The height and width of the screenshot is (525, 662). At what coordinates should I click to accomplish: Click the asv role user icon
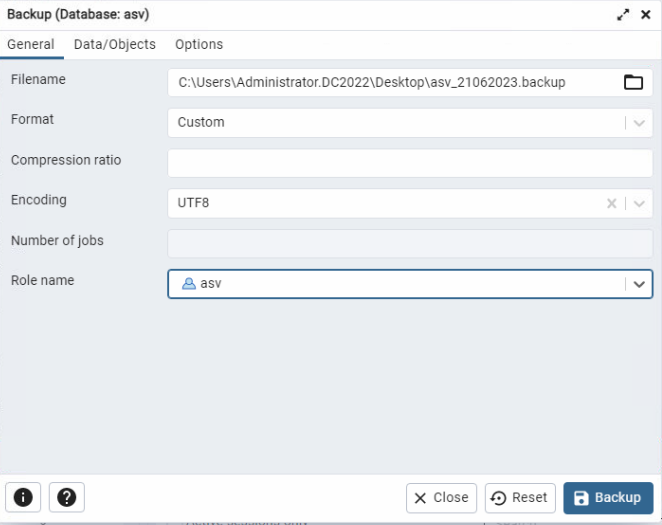[x=188, y=284]
